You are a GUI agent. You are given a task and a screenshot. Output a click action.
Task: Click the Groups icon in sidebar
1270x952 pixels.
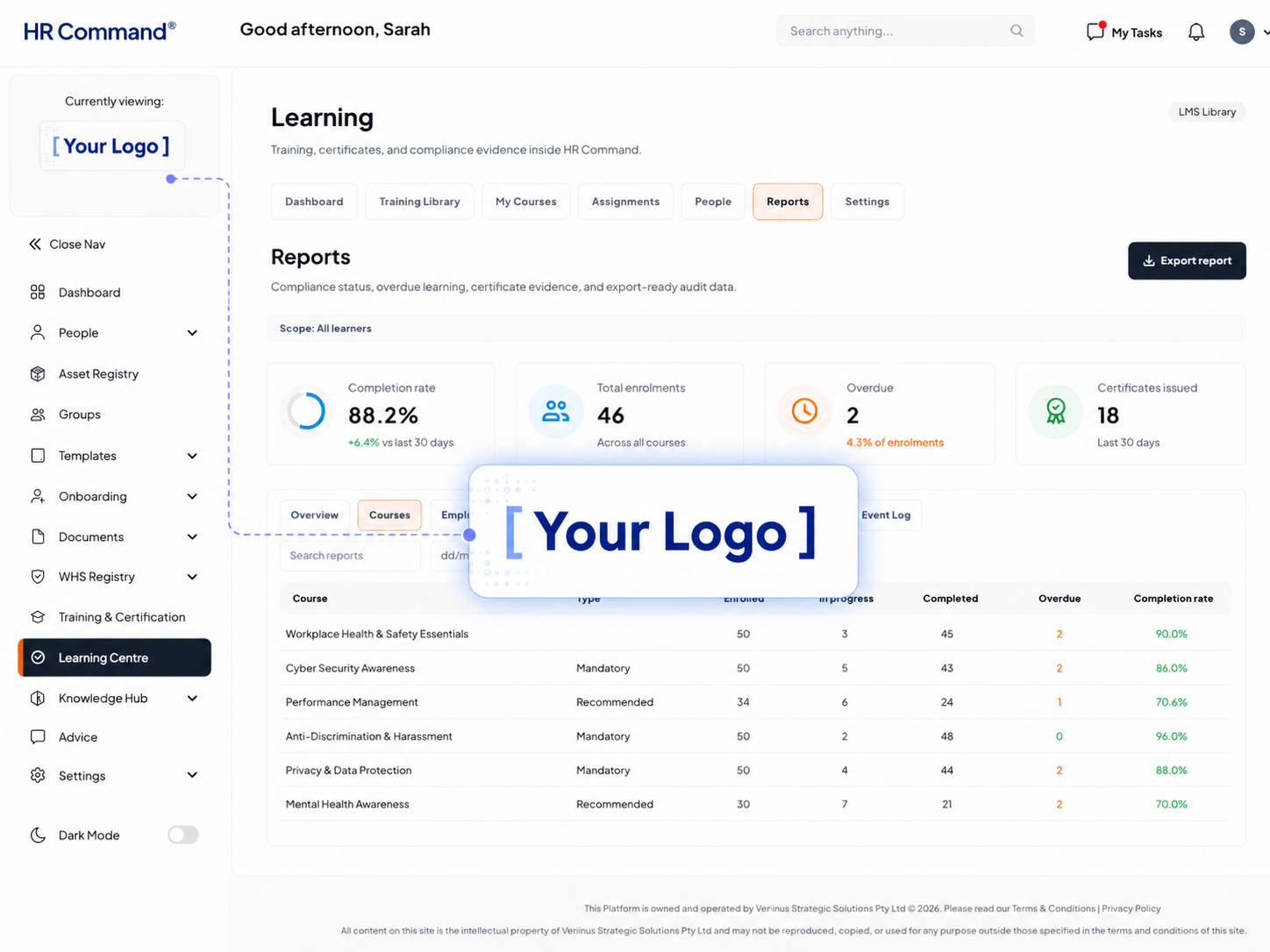[38, 415]
